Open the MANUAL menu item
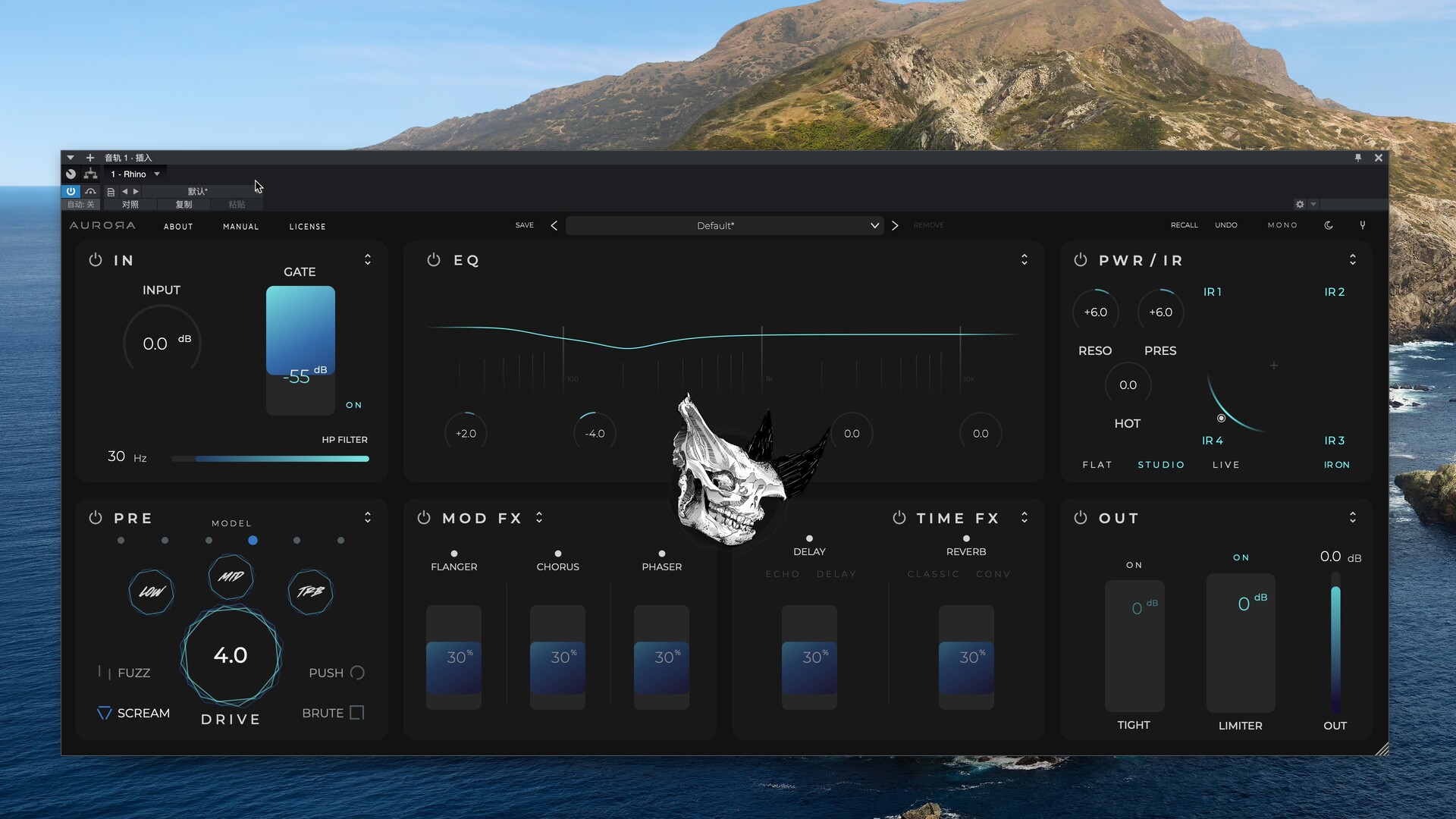The height and width of the screenshot is (819, 1456). point(240,227)
